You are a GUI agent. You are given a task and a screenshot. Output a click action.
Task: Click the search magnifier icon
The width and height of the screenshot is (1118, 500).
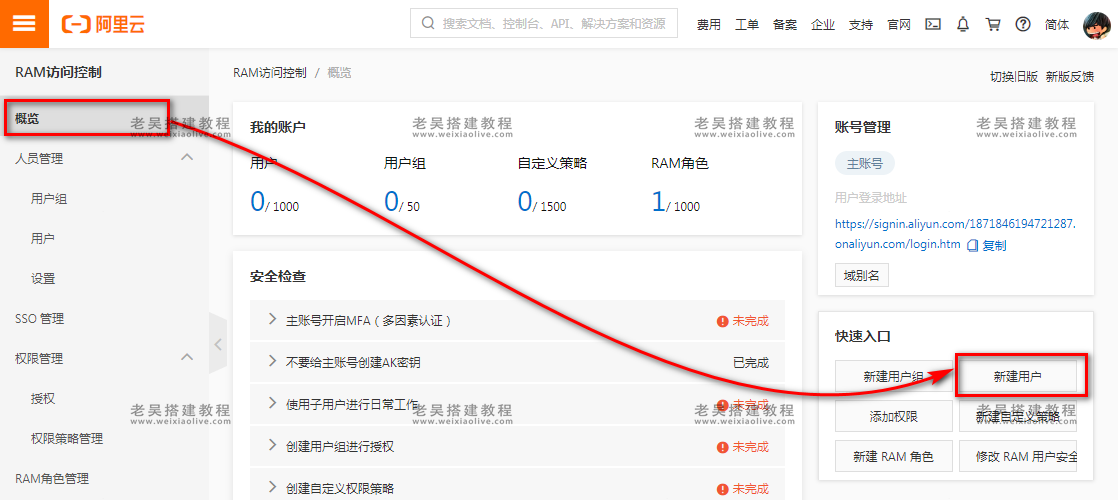coord(429,24)
